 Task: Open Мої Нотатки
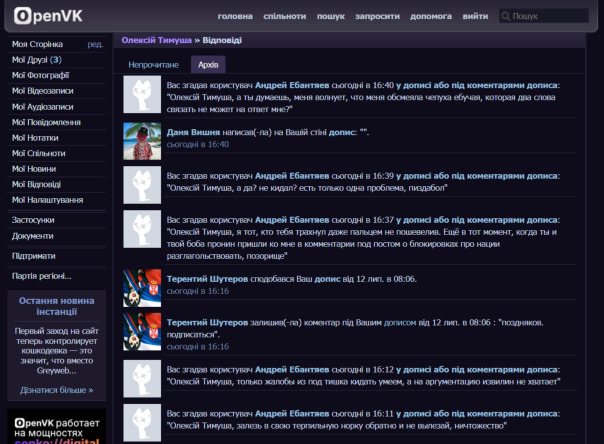tap(35, 138)
